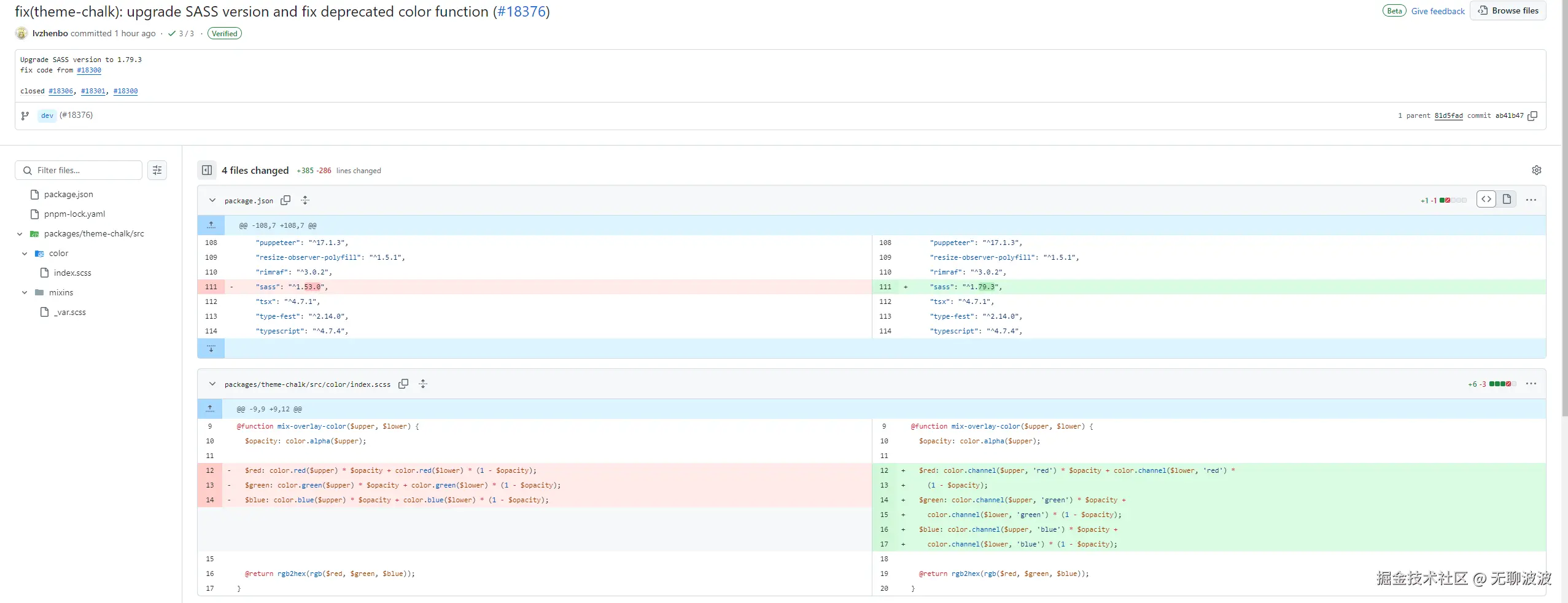Open more options for color/index.scss diff

coord(1531,384)
